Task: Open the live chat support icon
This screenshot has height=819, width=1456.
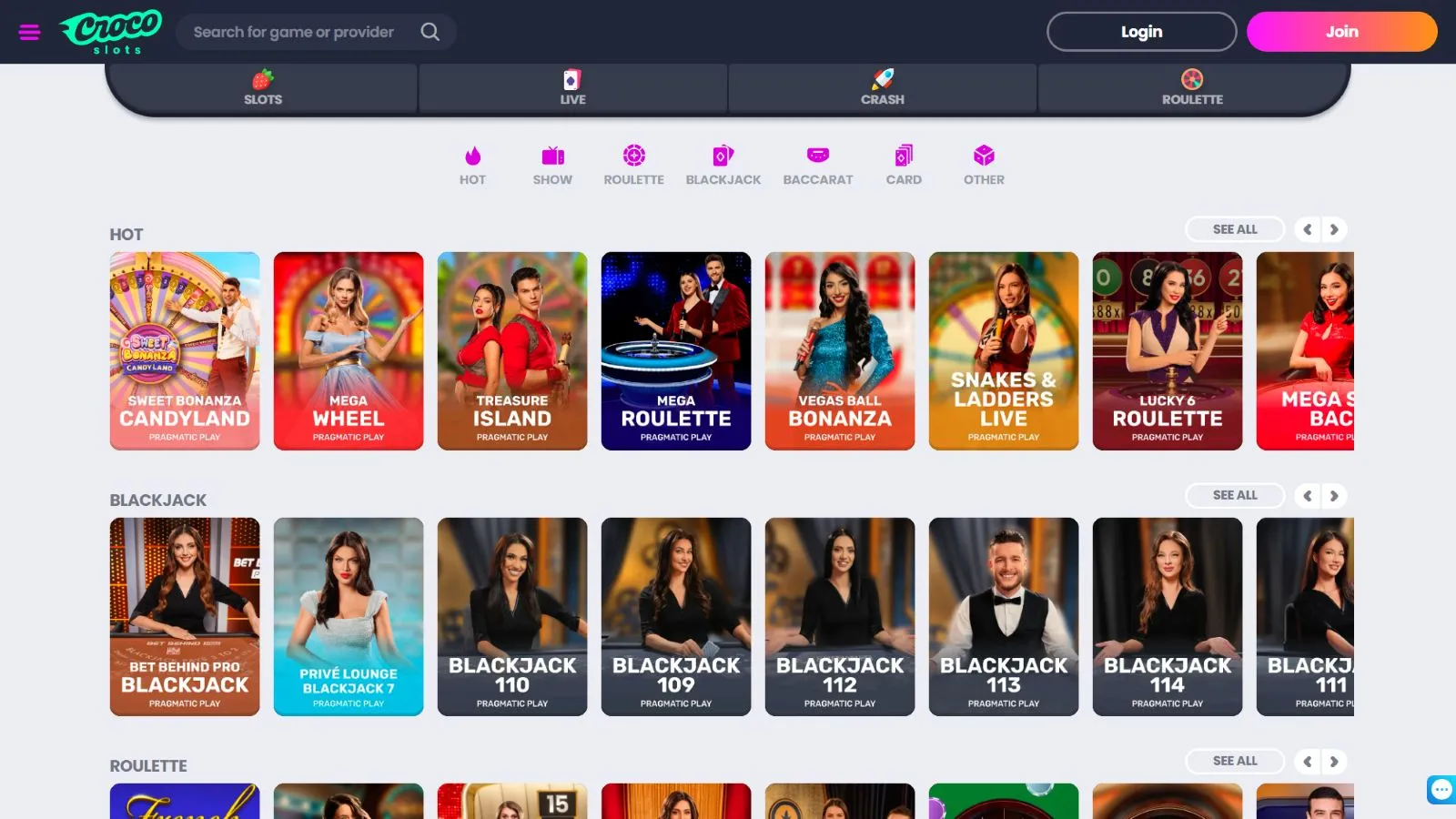Action: pyautogui.click(x=1441, y=789)
